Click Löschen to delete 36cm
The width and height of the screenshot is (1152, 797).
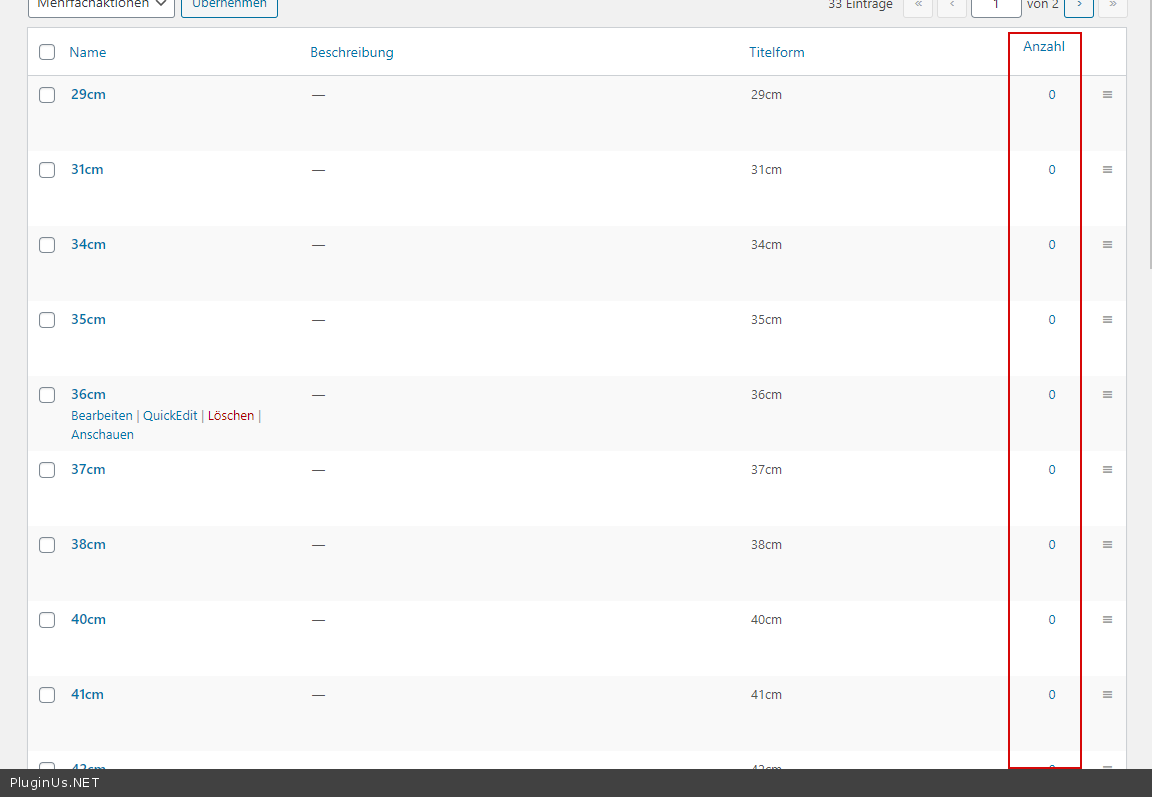231,415
